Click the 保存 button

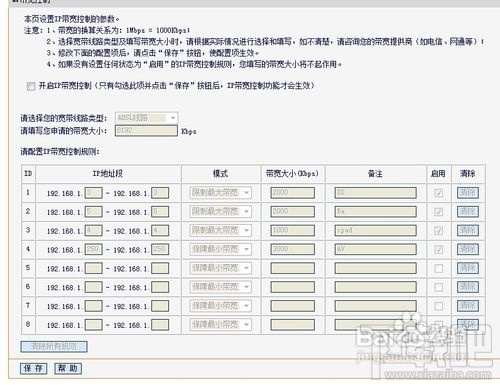(33, 368)
